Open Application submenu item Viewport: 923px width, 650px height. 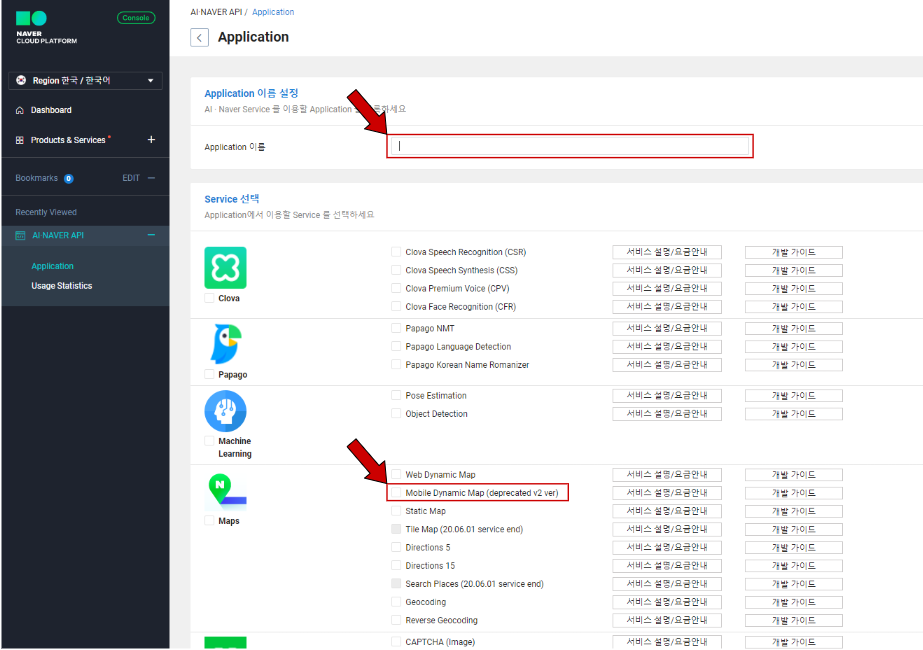pos(52,266)
